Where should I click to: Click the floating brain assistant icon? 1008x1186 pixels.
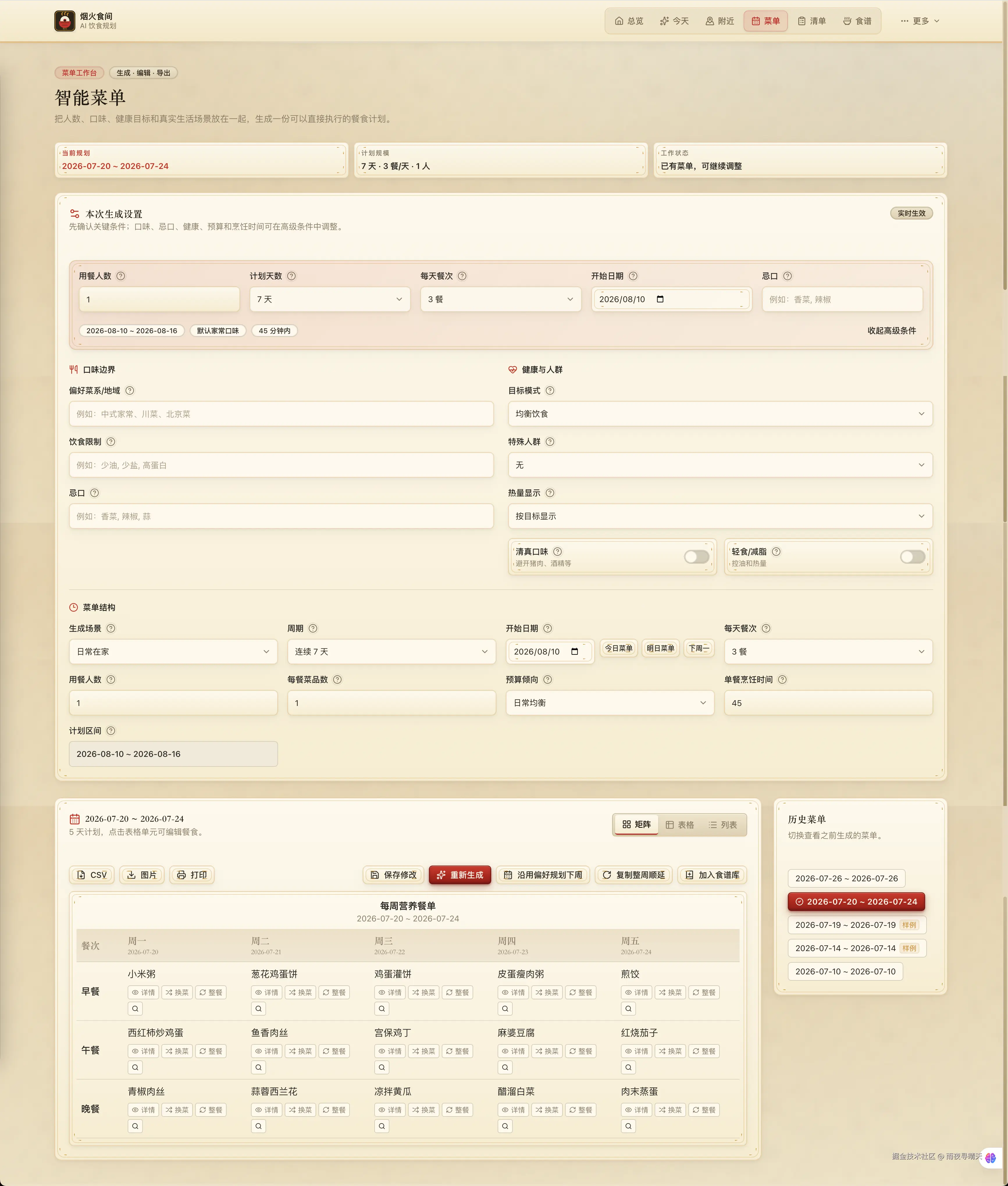click(990, 1158)
